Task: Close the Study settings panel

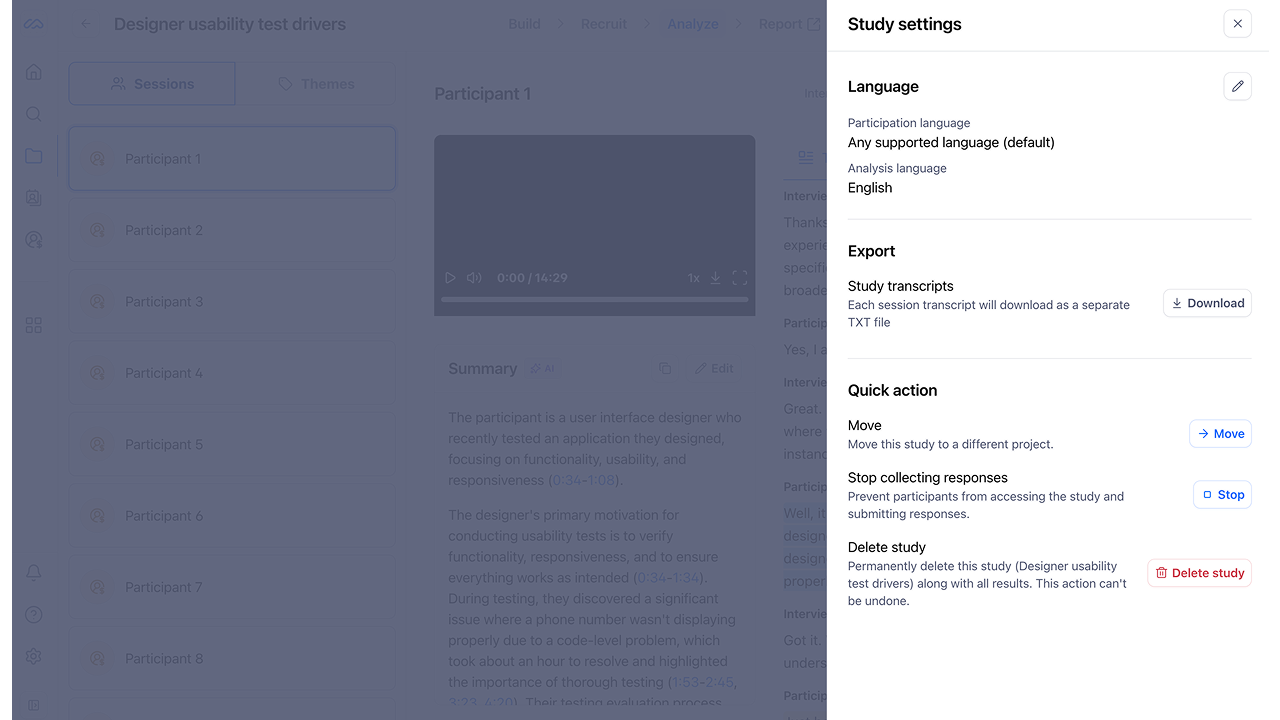Action: [1237, 24]
